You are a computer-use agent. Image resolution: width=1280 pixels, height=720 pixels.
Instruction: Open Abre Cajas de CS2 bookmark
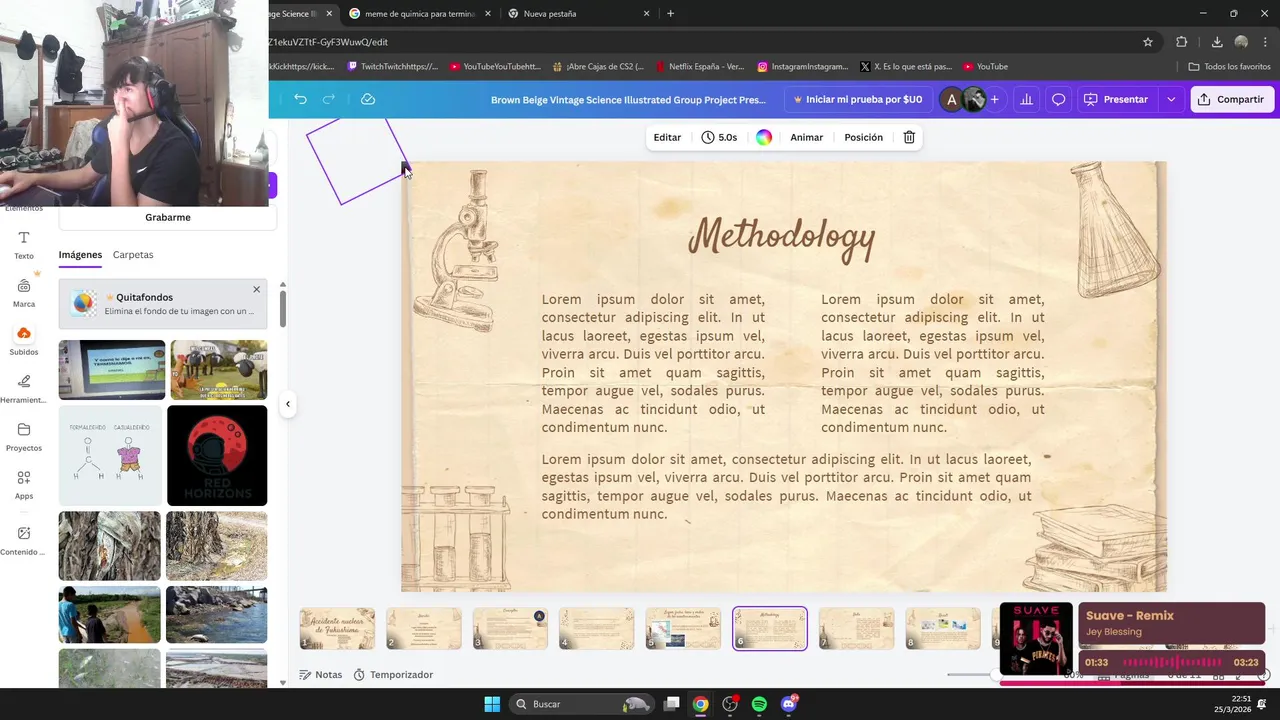[x=596, y=66]
